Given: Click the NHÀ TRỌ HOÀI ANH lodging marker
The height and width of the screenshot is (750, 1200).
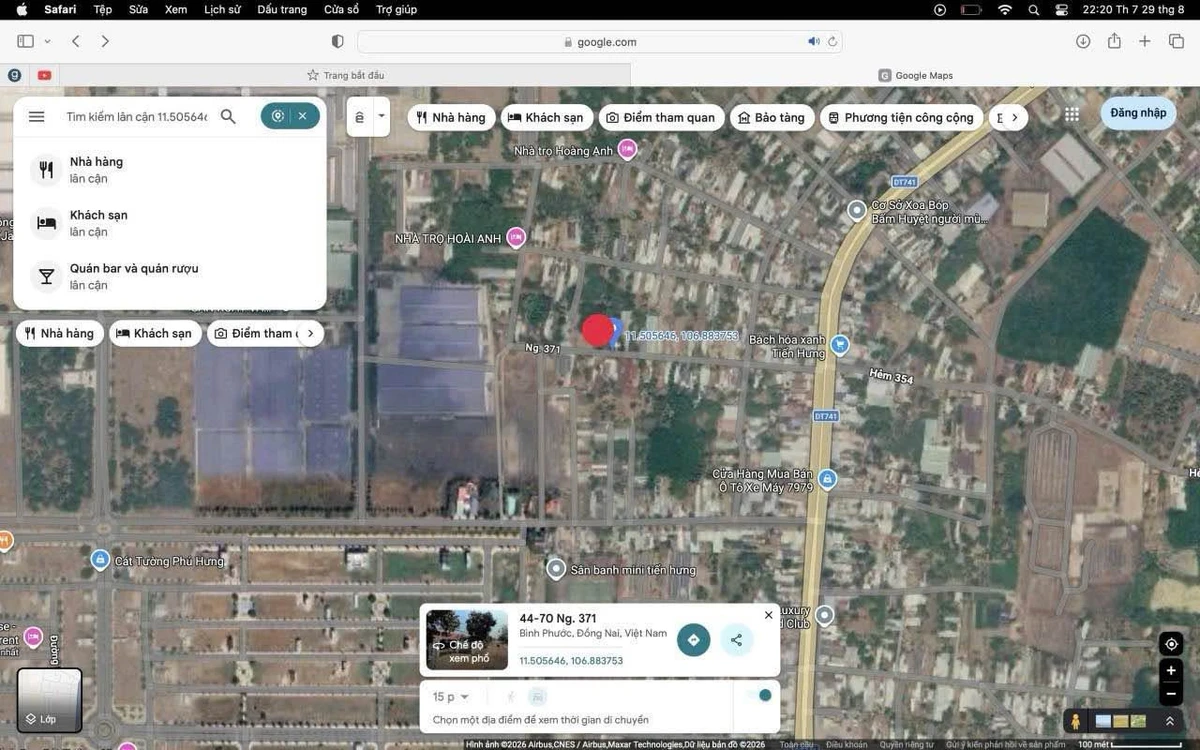Looking at the screenshot, I should coord(516,237).
